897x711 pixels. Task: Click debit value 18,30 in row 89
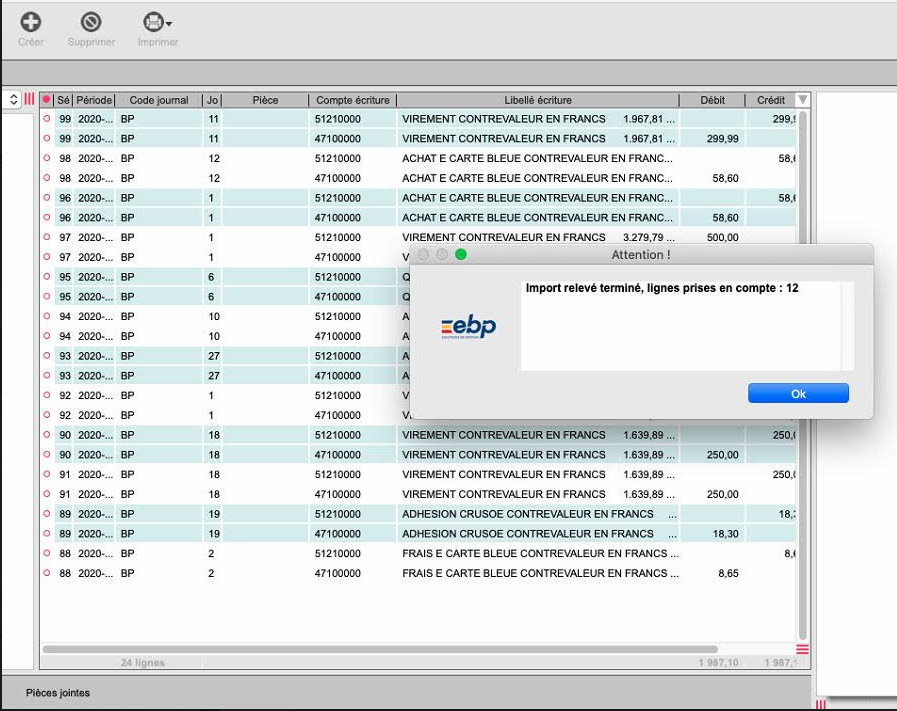(725, 534)
